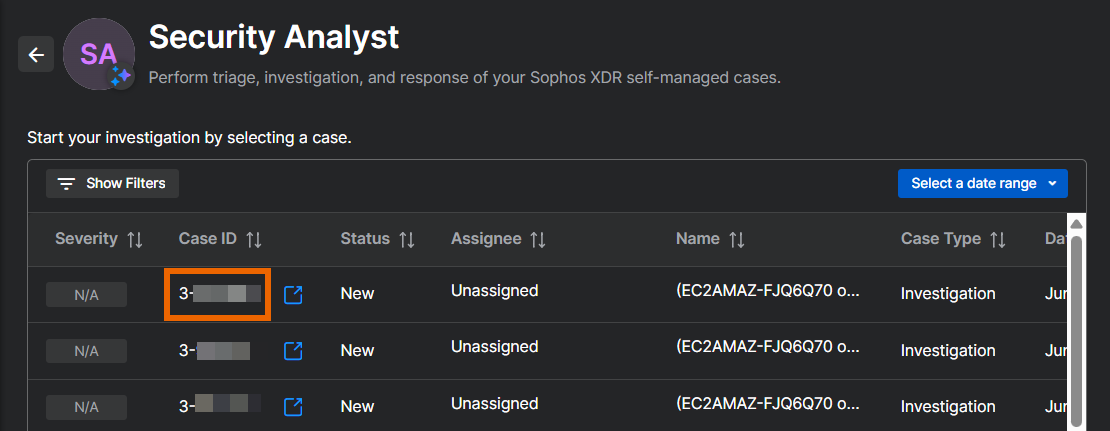Open first case in new window icon
The image size is (1110, 431).
[293, 295]
